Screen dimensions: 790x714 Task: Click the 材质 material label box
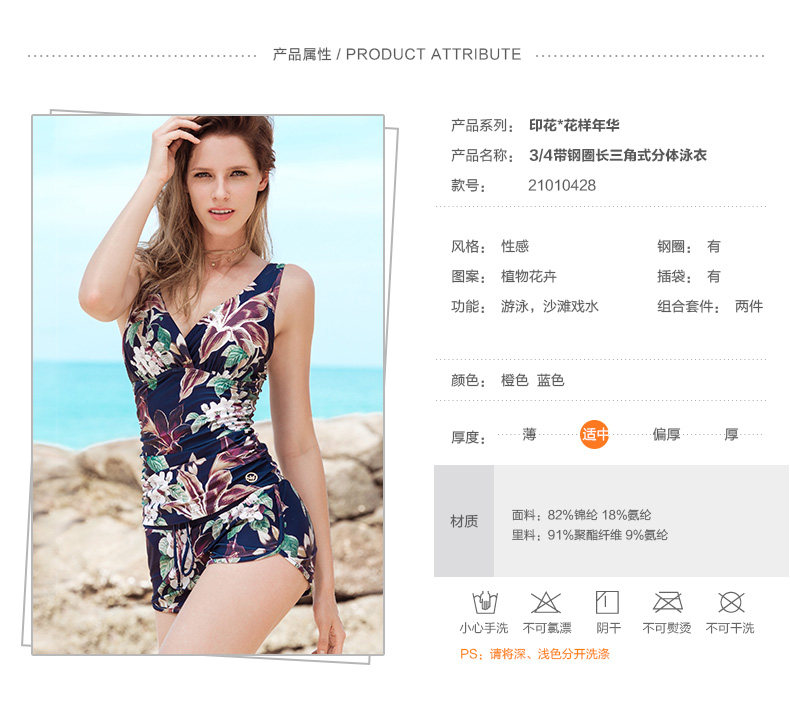coord(464,521)
